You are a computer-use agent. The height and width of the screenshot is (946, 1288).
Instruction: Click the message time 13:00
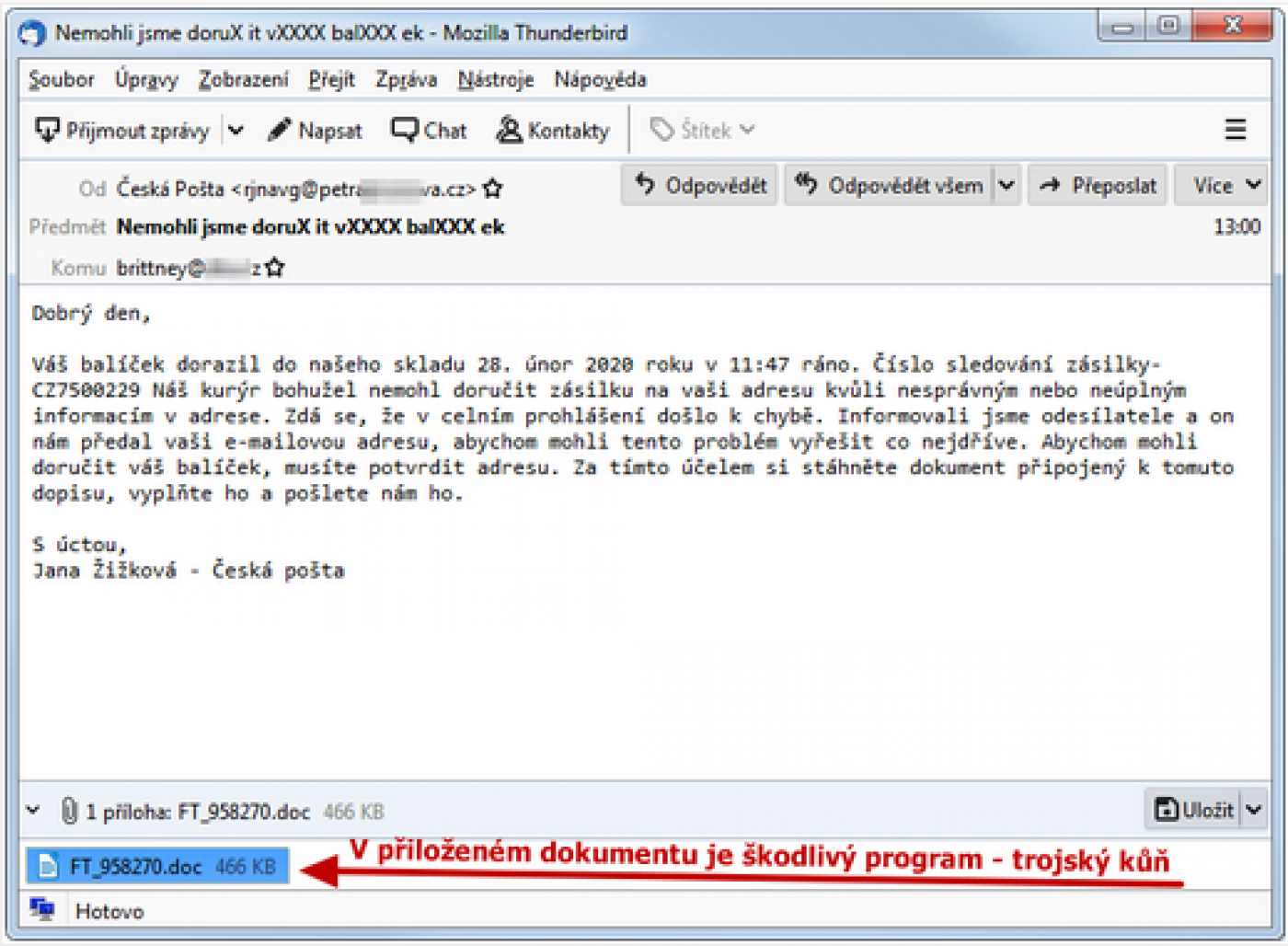tap(1236, 226)
